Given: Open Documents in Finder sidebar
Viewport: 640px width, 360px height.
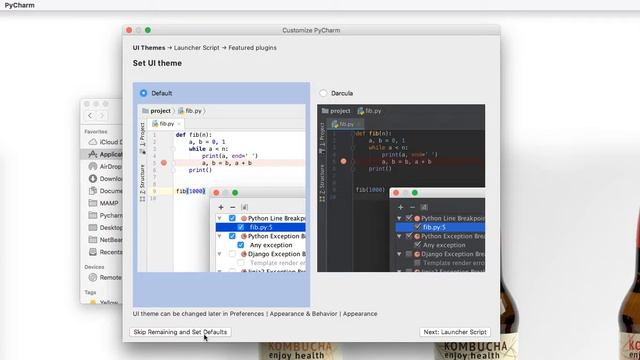Looking at the screenshot, I should [x=105, y=191].
